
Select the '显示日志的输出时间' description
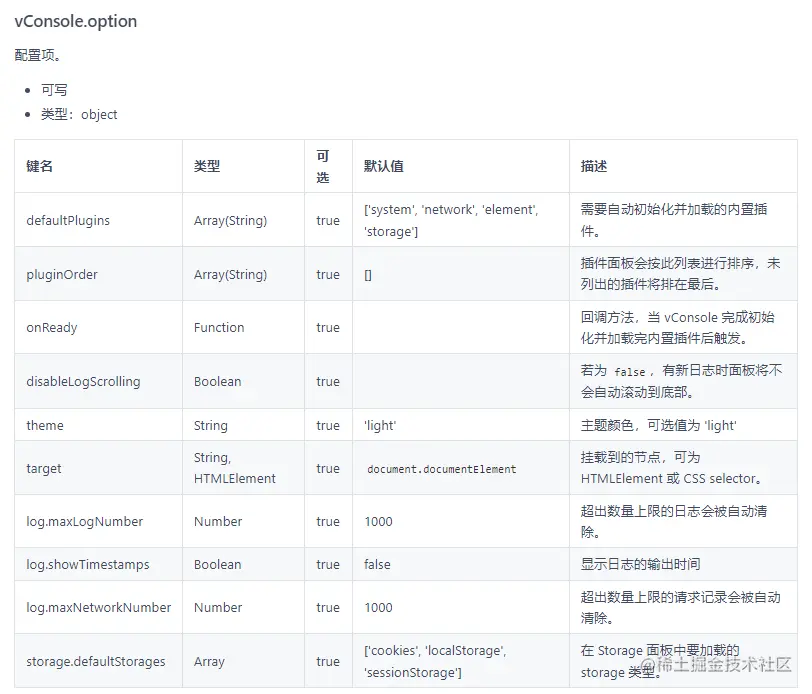[x=640, y=565]
